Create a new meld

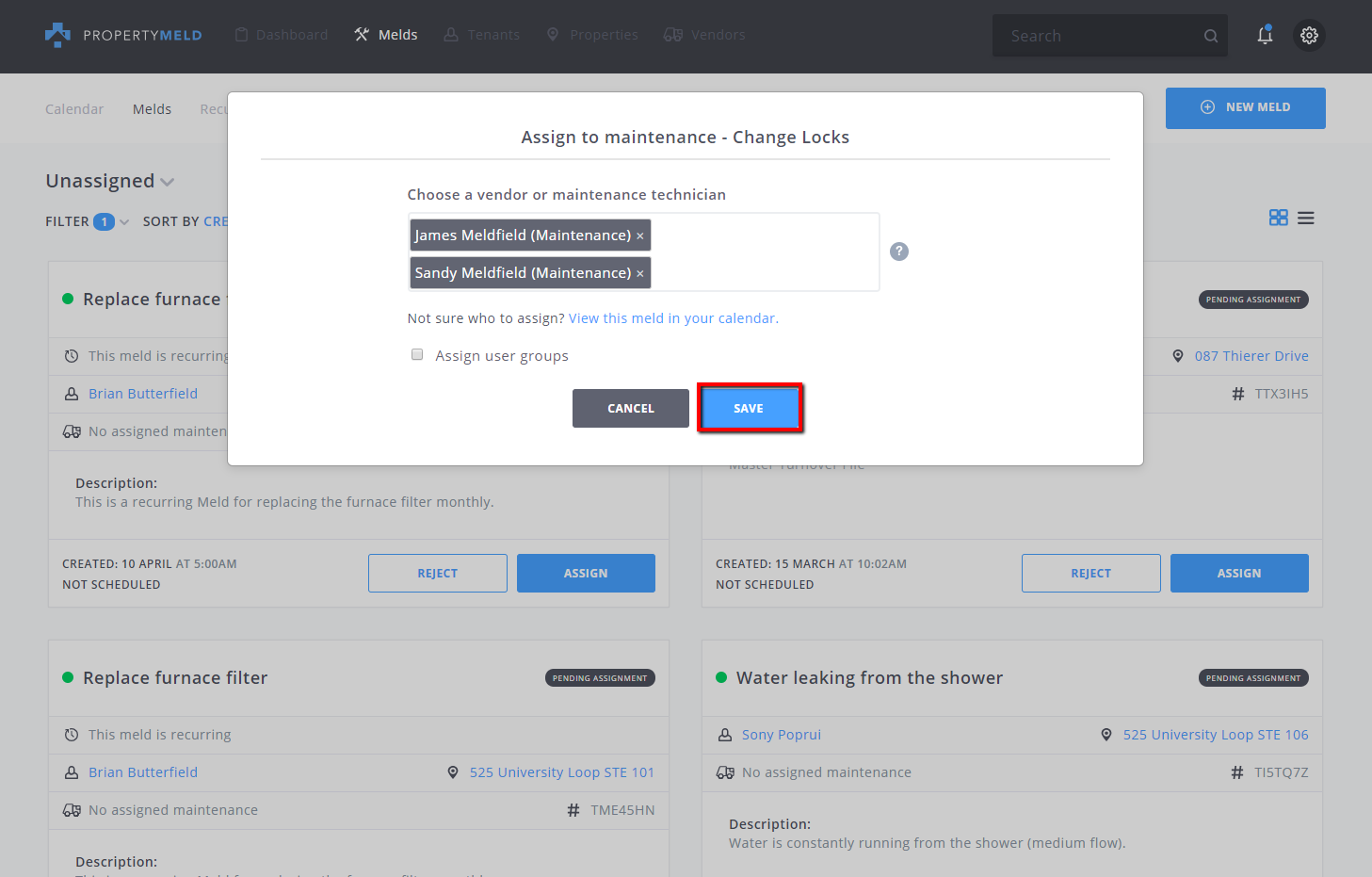point(1245,107)
